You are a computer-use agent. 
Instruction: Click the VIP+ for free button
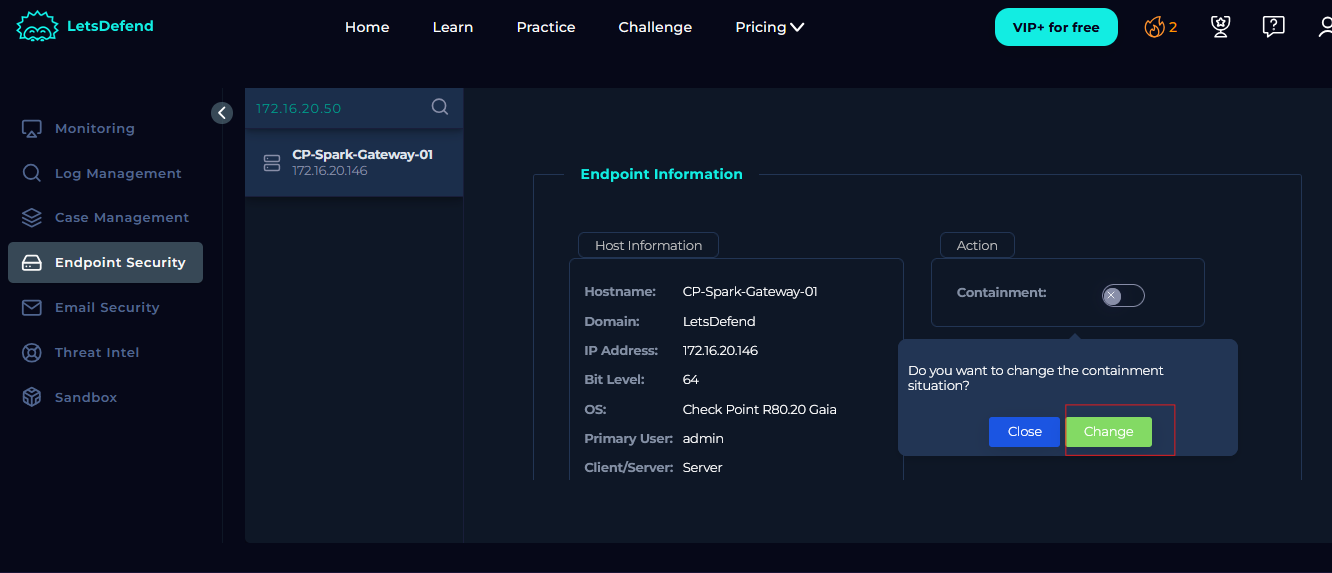(1055, 27)
